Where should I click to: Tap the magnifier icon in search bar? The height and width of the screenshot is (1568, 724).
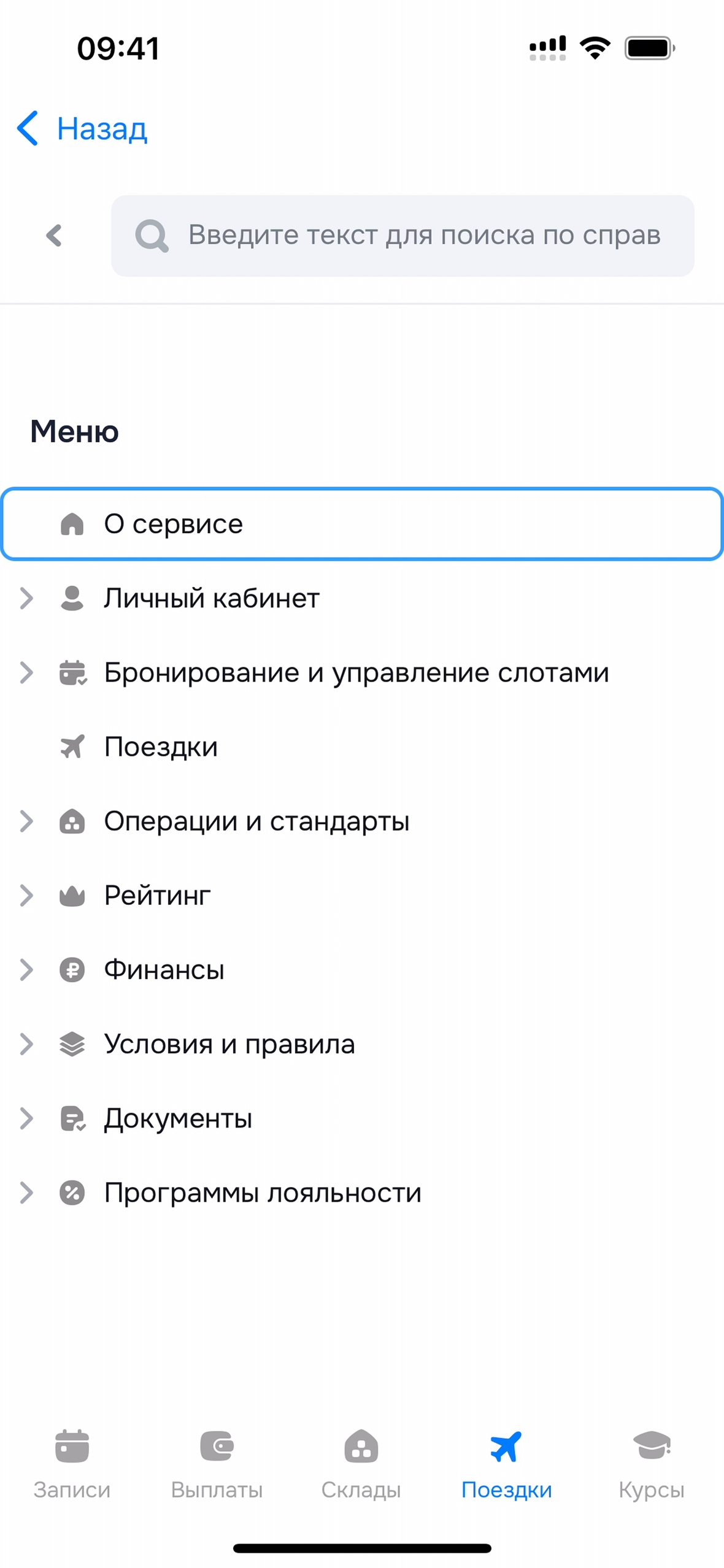(151, 236)
